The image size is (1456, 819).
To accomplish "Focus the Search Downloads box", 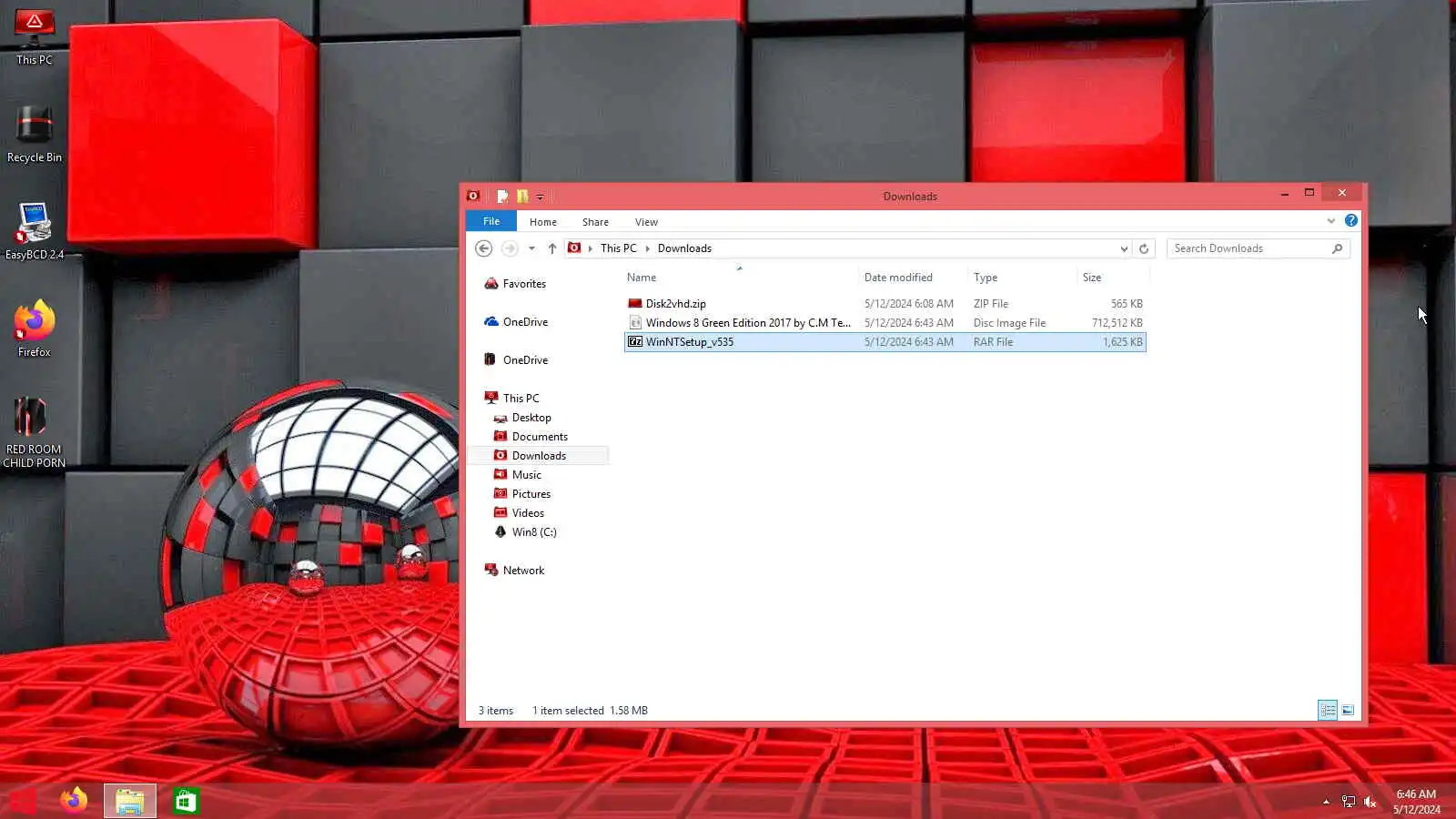I will [x=1250, y=248].
